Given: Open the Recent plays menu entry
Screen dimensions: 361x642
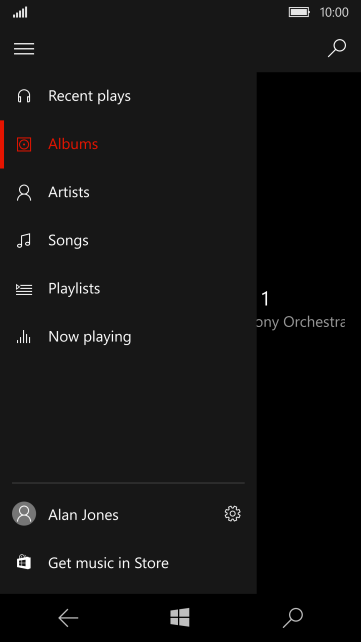Looking at the screenshot, I should (128, 96).
